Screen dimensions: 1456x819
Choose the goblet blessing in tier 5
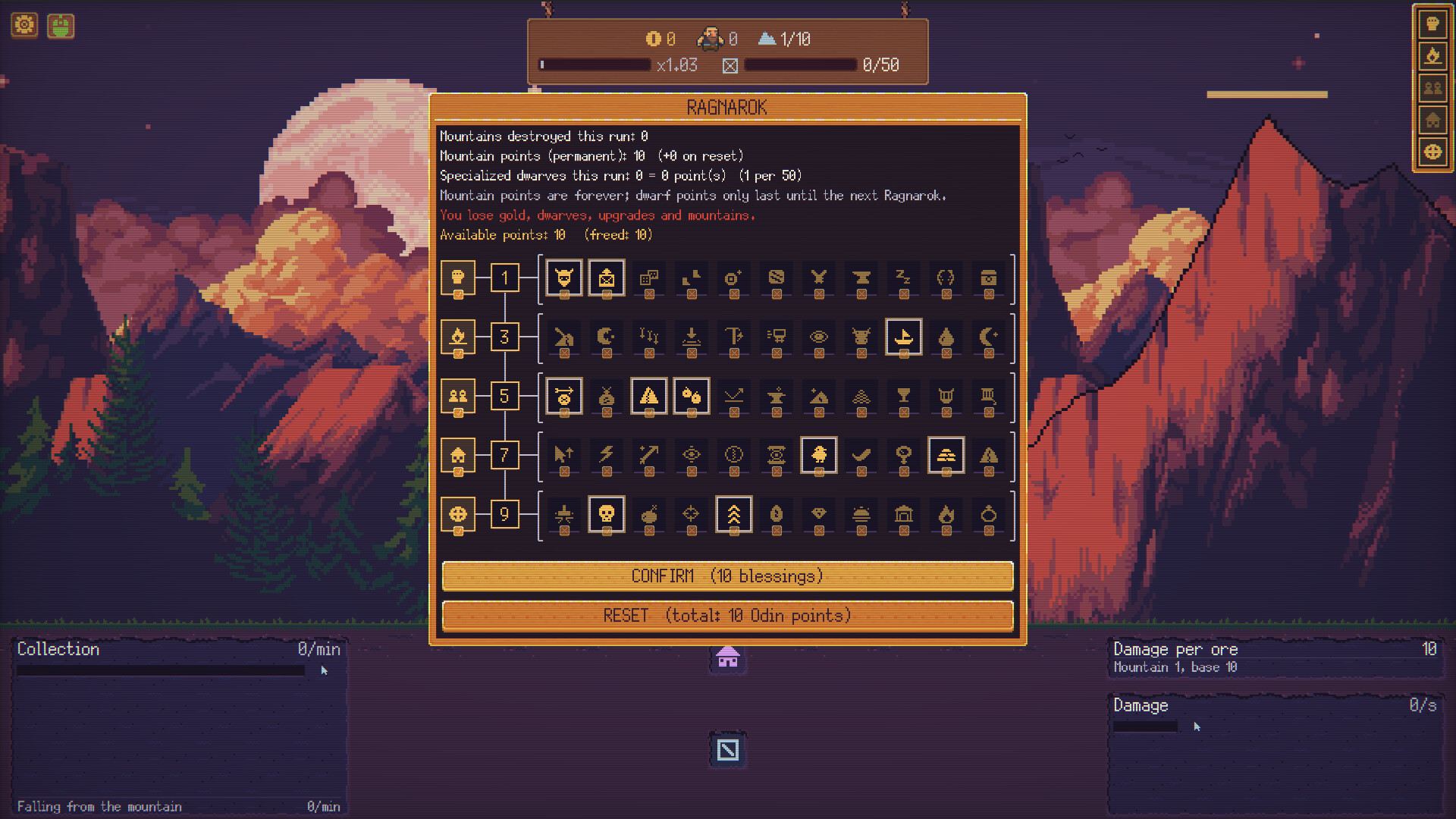tap(904, 396)
